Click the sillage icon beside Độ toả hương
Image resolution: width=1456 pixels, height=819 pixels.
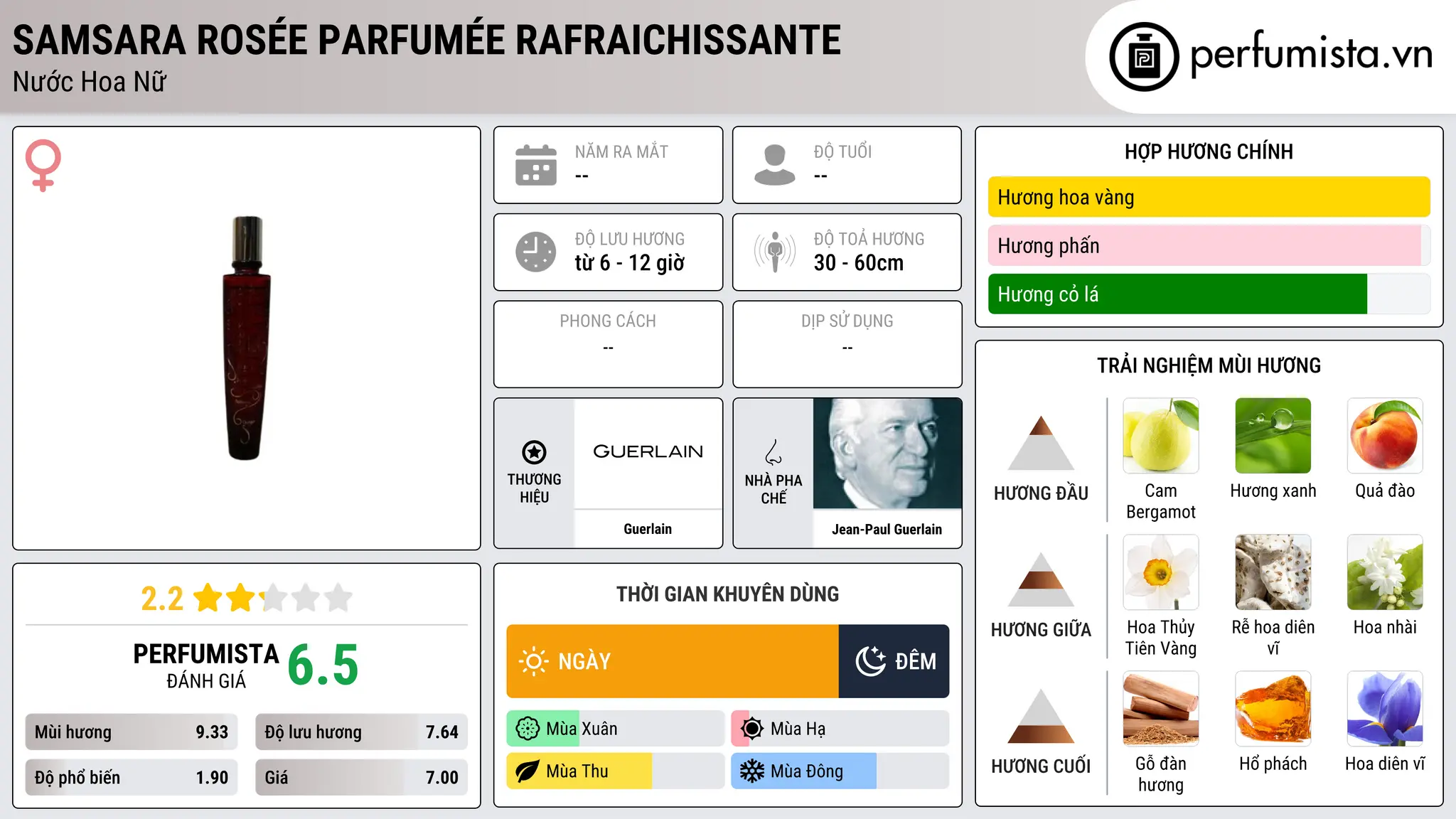775,252
